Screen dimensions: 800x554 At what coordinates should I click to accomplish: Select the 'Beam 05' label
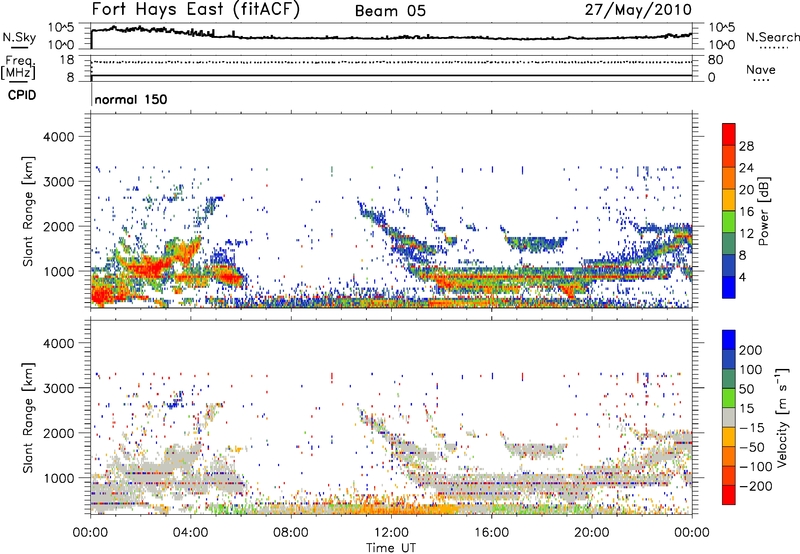(x=390, y=11)
